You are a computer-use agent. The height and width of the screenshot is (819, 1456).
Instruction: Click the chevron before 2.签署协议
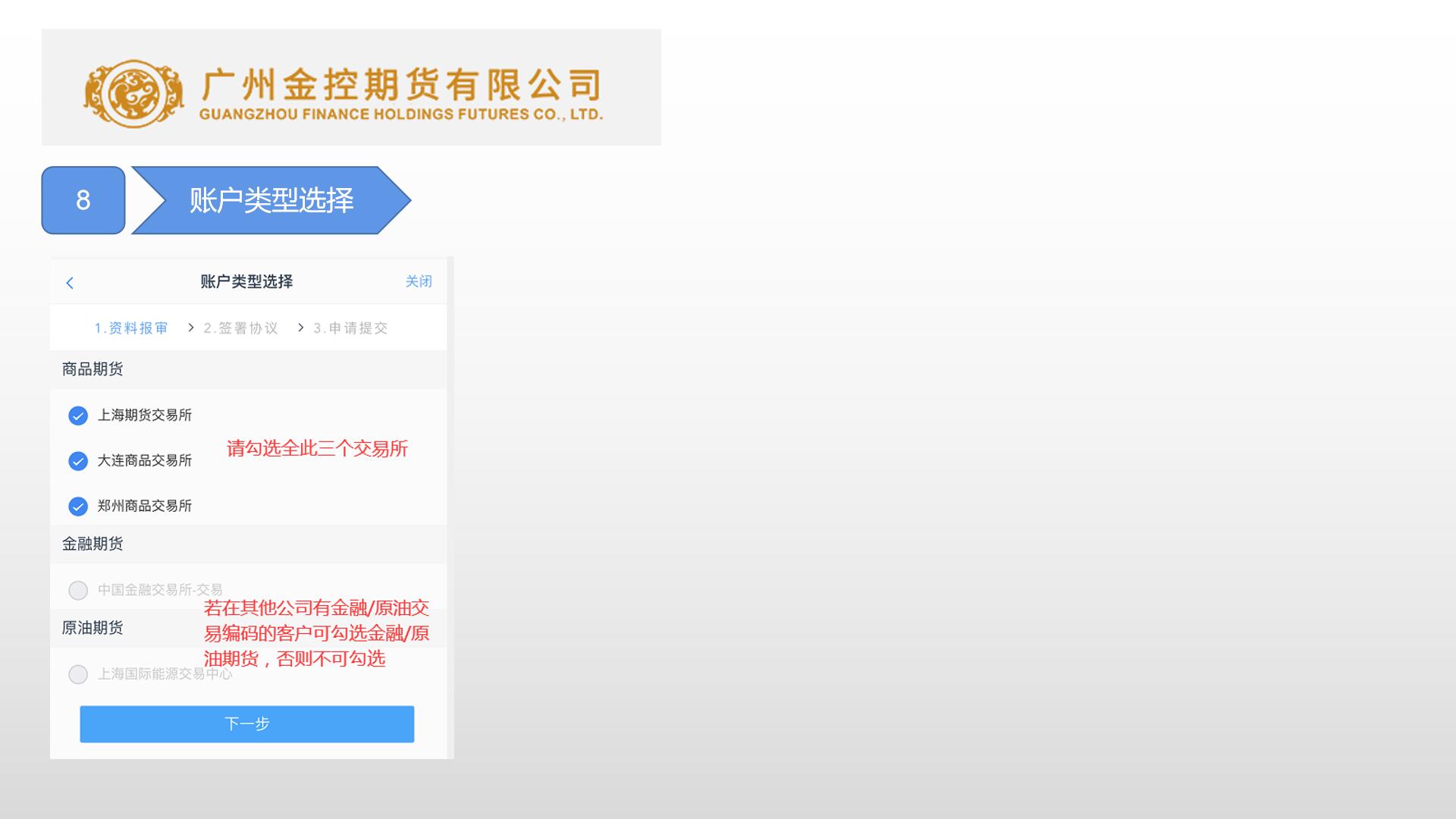pyautogui.click(x=191, y=328)
